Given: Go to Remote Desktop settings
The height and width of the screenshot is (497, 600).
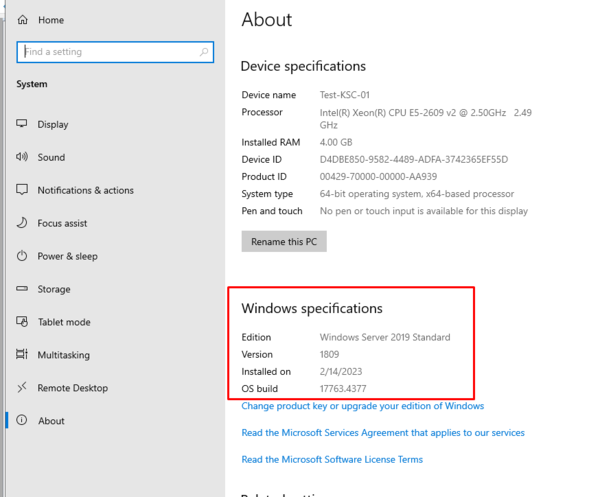Looking at the screenshot, I should [72, 388].
